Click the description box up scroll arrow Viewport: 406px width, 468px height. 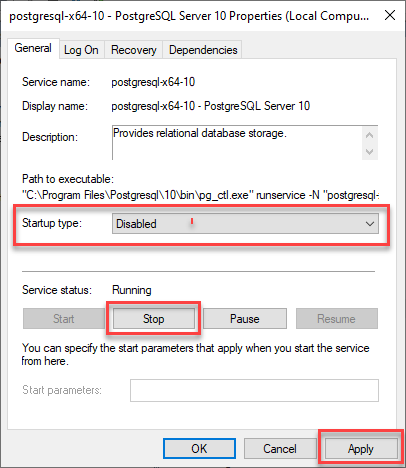369,135
